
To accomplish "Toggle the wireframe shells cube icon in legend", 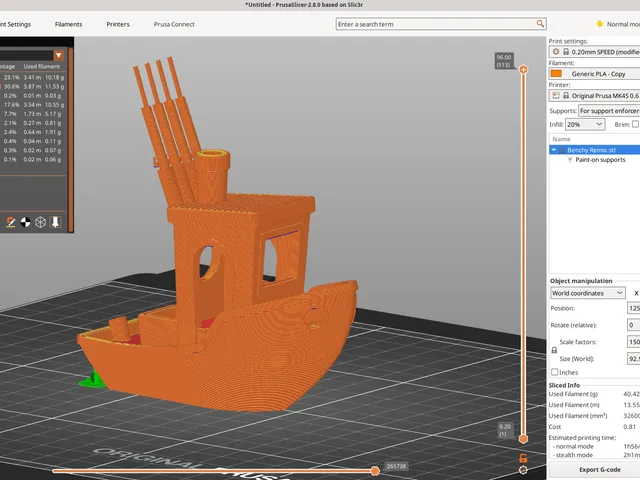I will [x=40, y=222].
